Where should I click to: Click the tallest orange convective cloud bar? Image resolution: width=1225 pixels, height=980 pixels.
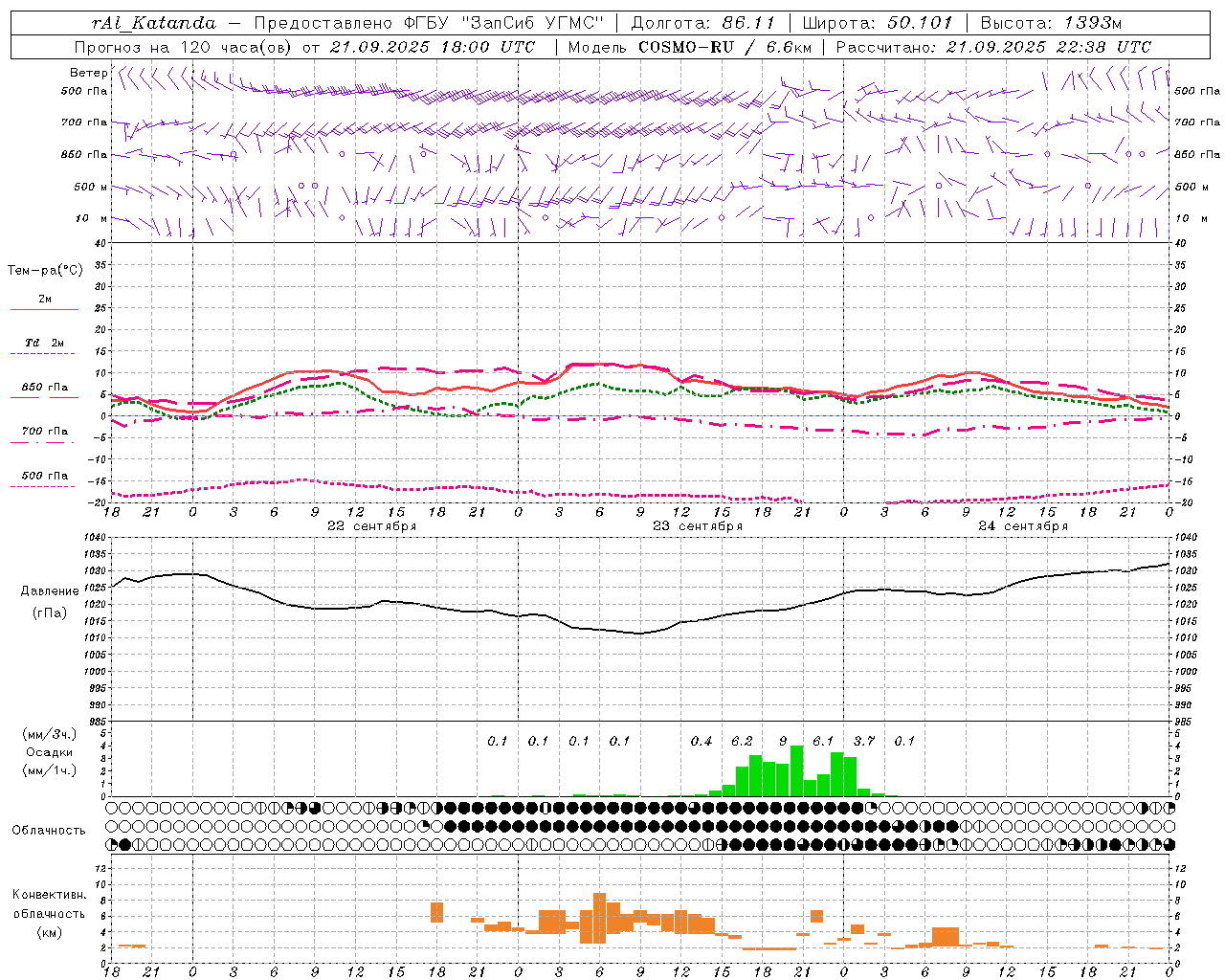pos(600,918)
